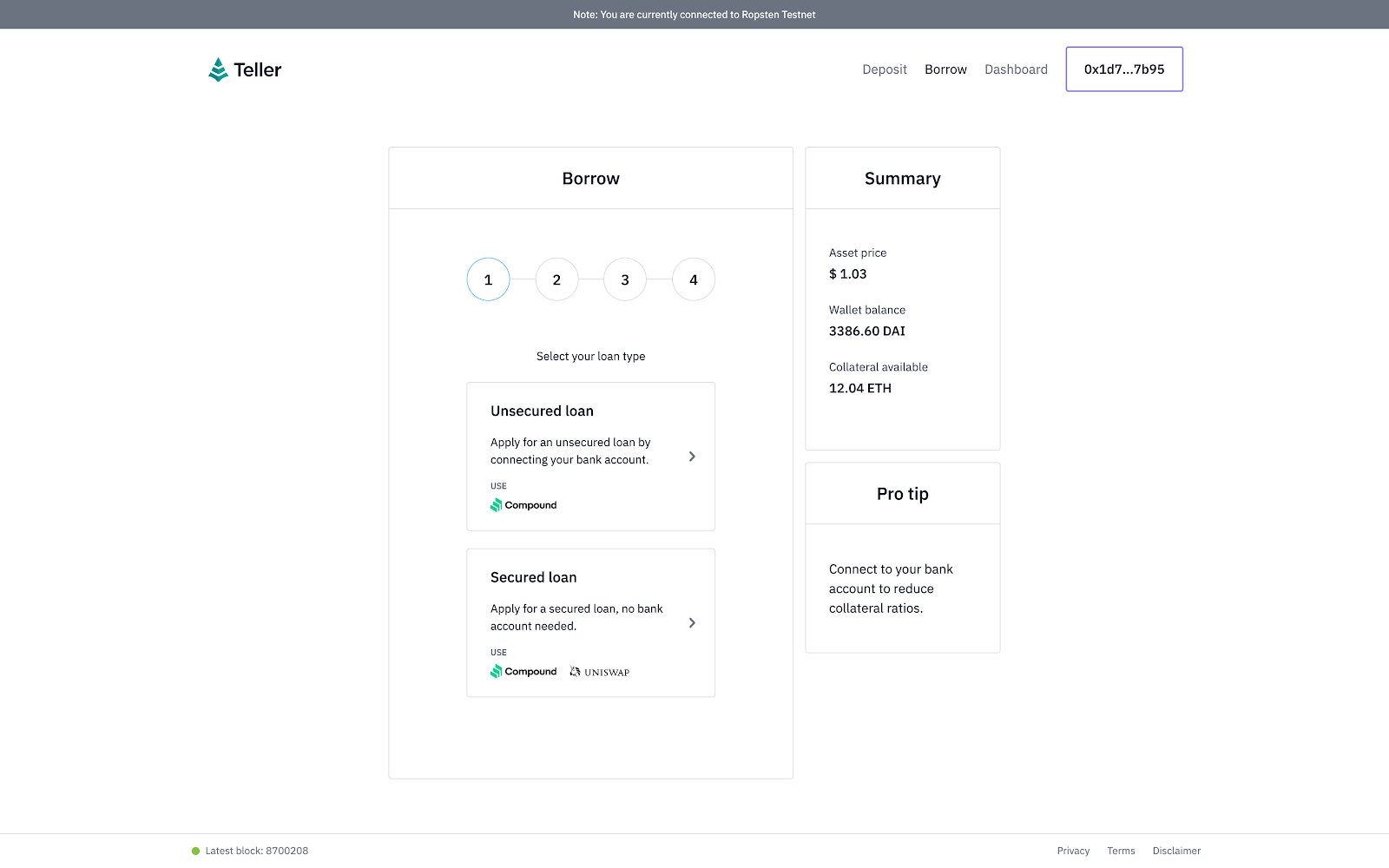Go to step 3 circle
This screenshot has width=1389, height=868.
pos(625,279)
